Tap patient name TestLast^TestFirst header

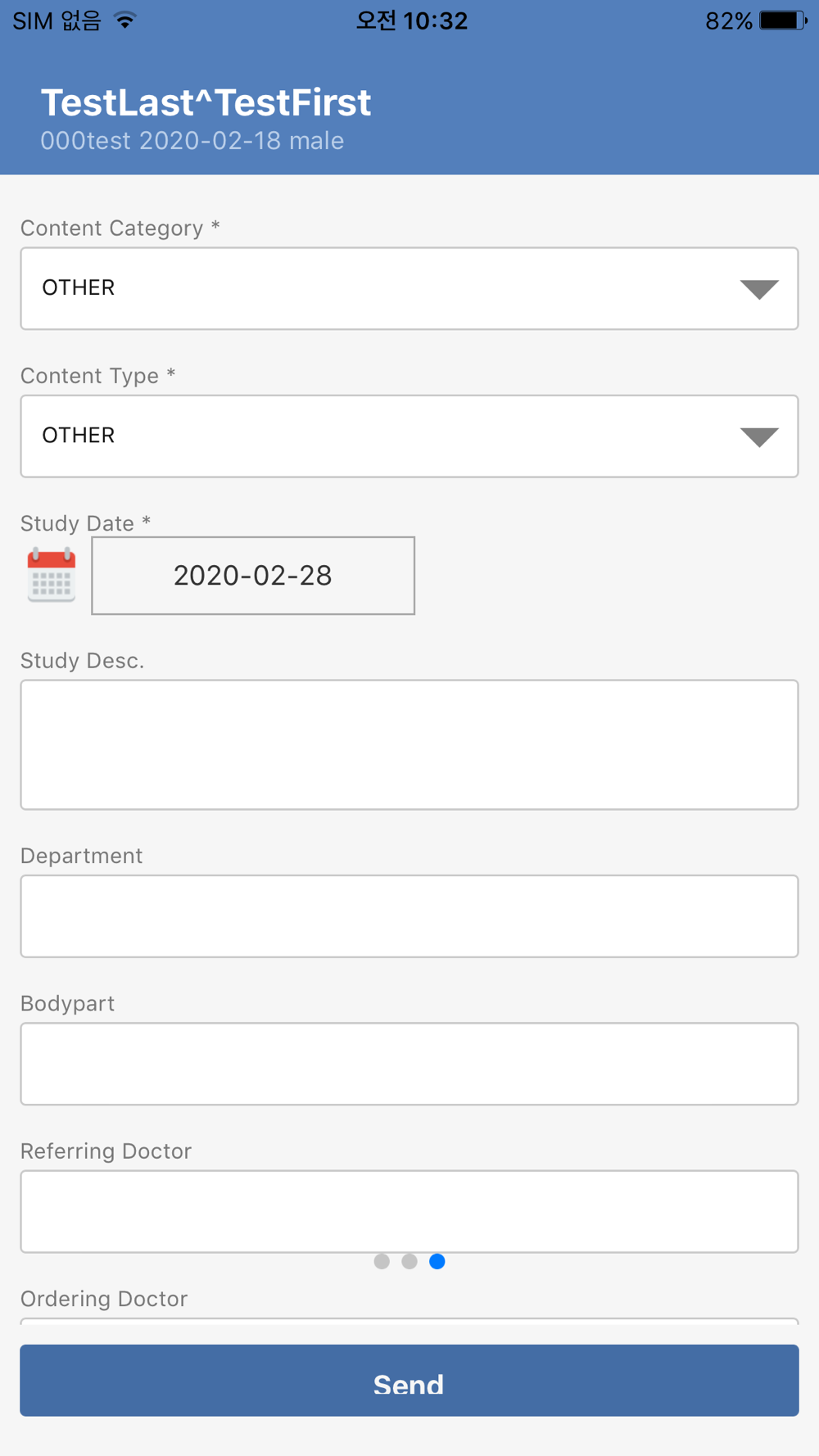pyautogui.click(x=206, y=102)
